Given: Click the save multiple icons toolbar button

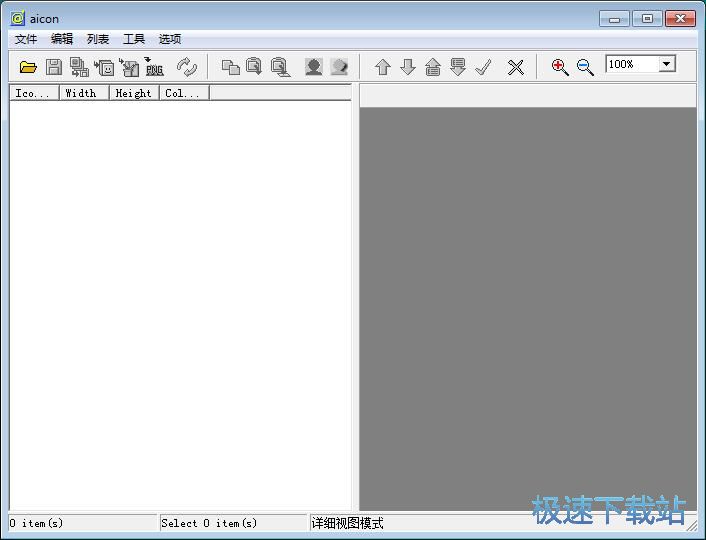Looking at the screenshot, I should tap(79, 67).
